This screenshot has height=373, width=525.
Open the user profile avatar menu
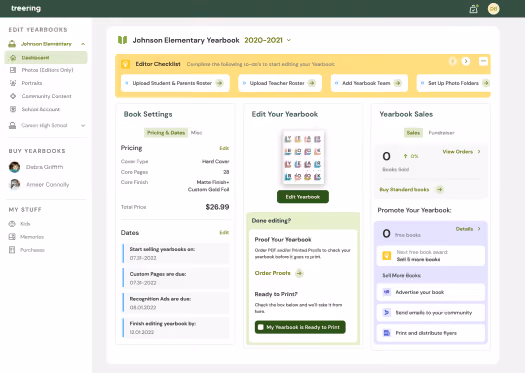click(493, 9)
